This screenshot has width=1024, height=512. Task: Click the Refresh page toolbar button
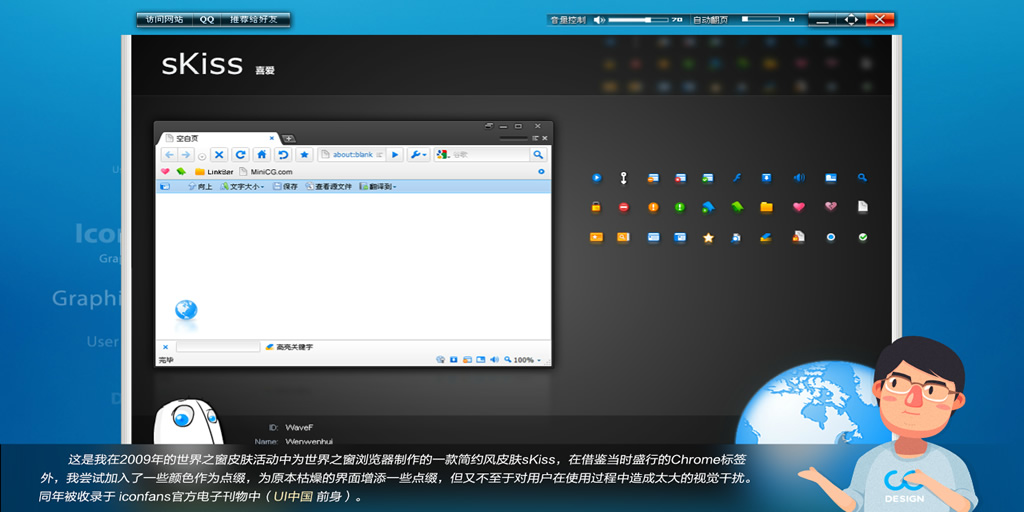[240, 155]
